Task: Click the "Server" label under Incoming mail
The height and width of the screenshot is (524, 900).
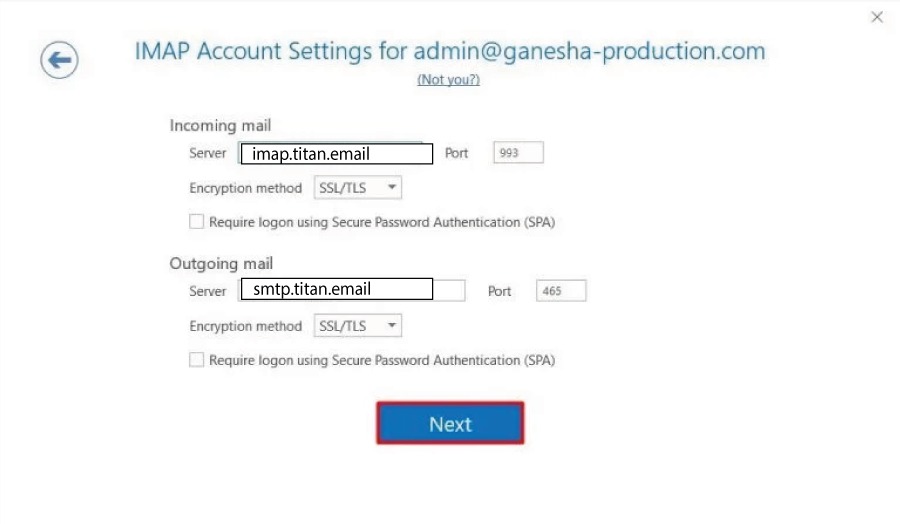Action: click(208, 154)
